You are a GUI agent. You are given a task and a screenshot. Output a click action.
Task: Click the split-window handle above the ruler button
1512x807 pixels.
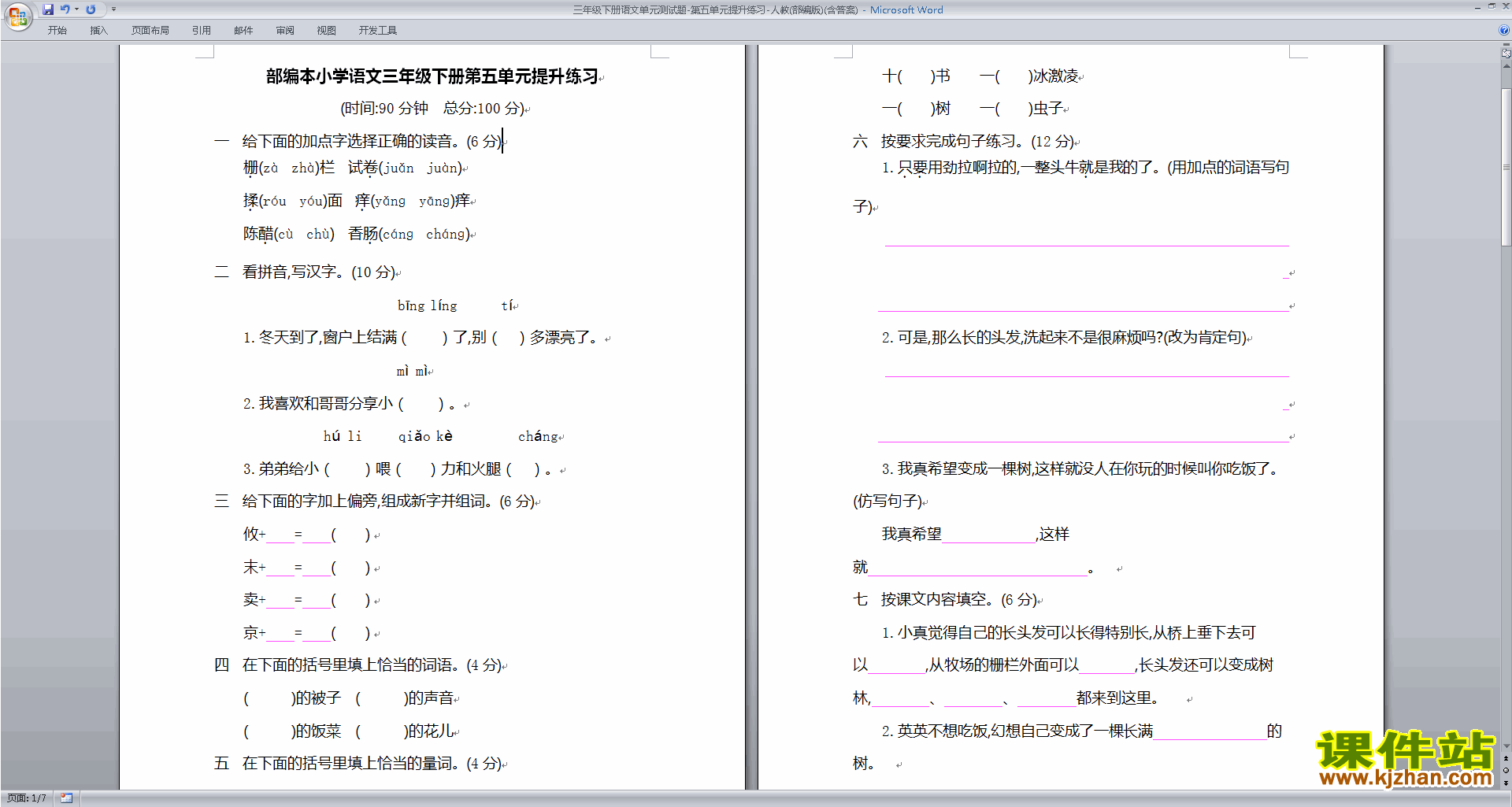1506,45
